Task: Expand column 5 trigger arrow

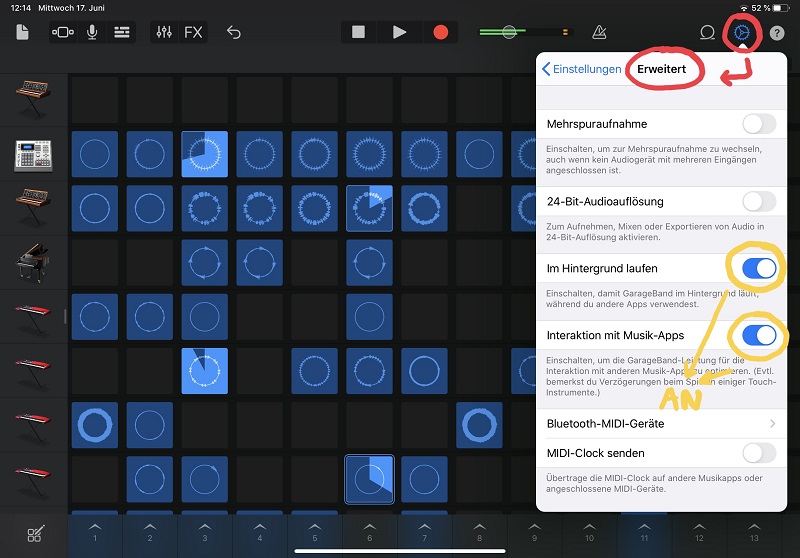Action: (x=314, y=533)
